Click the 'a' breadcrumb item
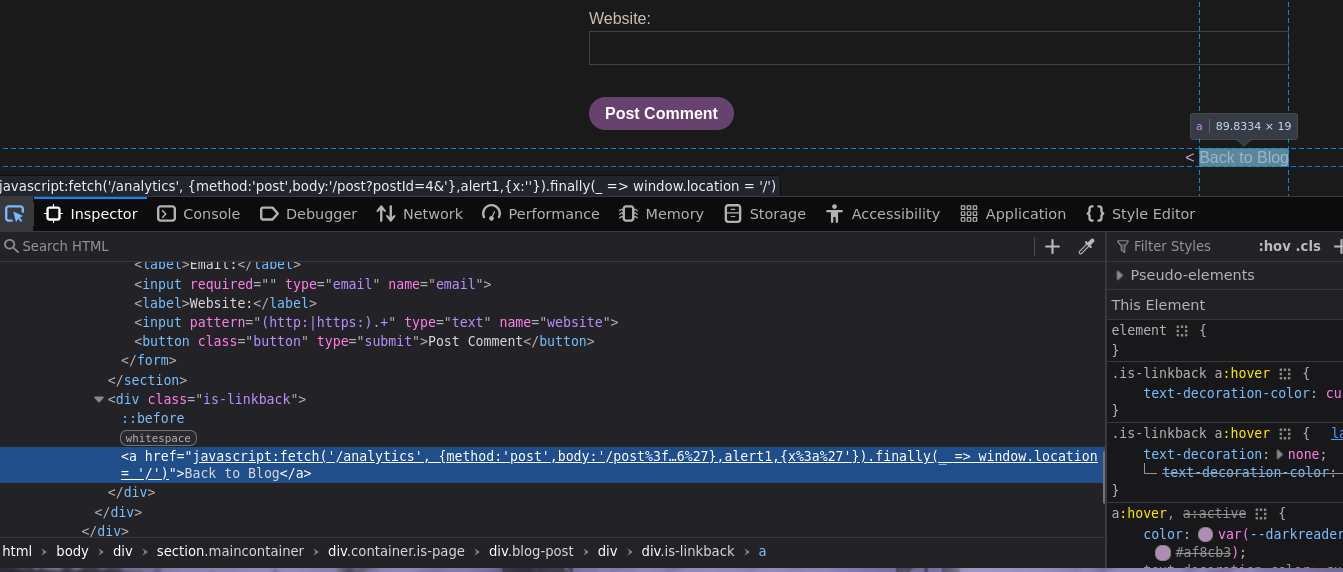The width and height of the screenshot is (1343, 572). 762,551
